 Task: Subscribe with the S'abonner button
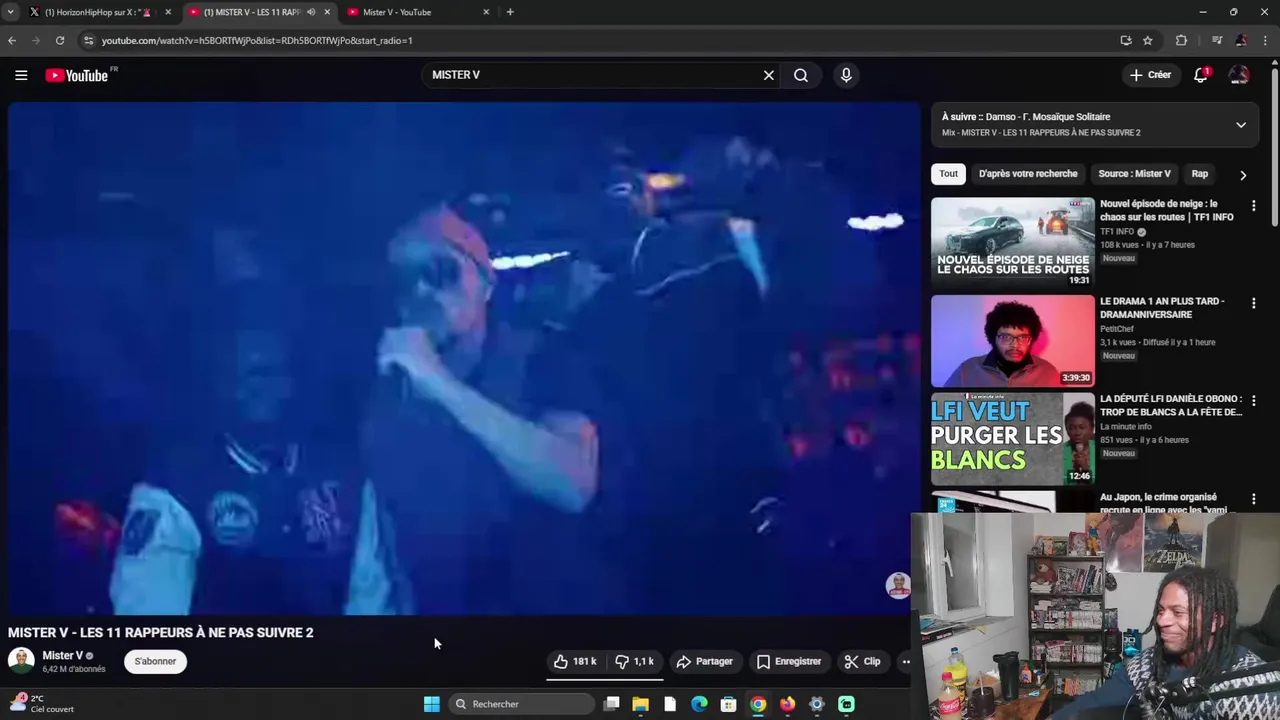click(155, 661)
